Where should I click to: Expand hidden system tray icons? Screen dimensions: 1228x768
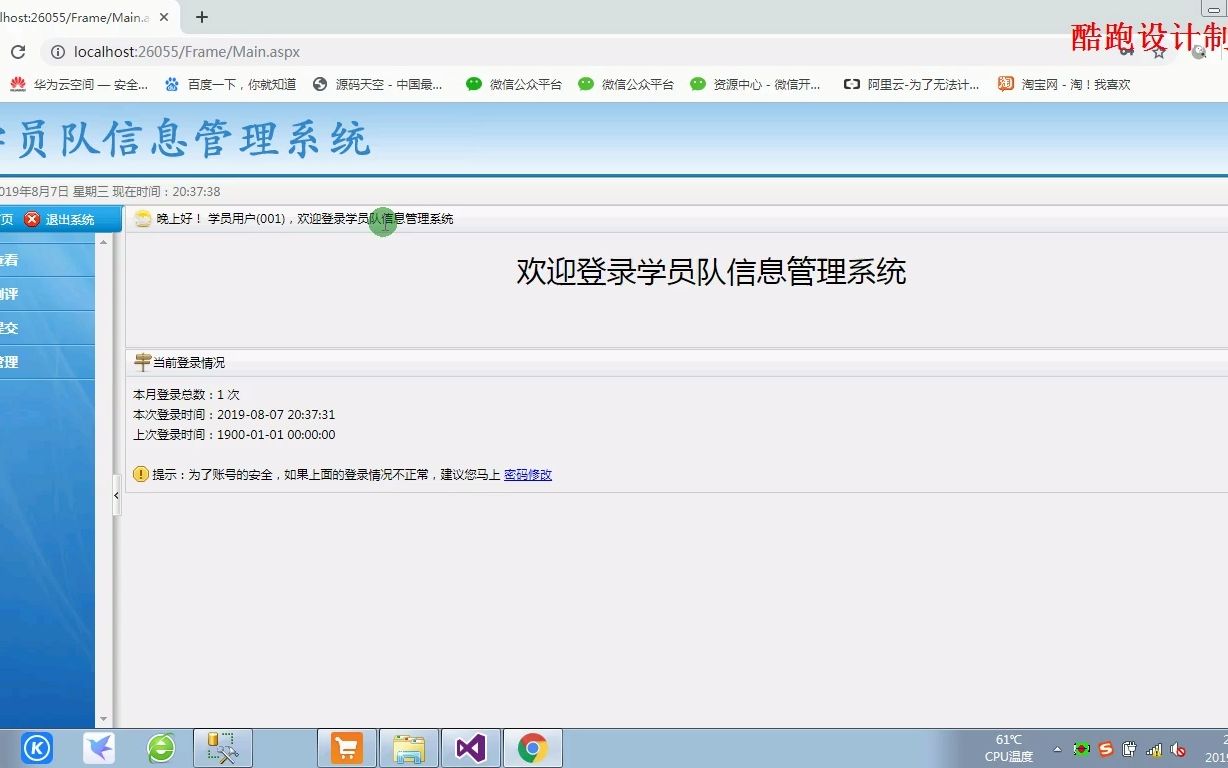click(x=1058, y=749)
